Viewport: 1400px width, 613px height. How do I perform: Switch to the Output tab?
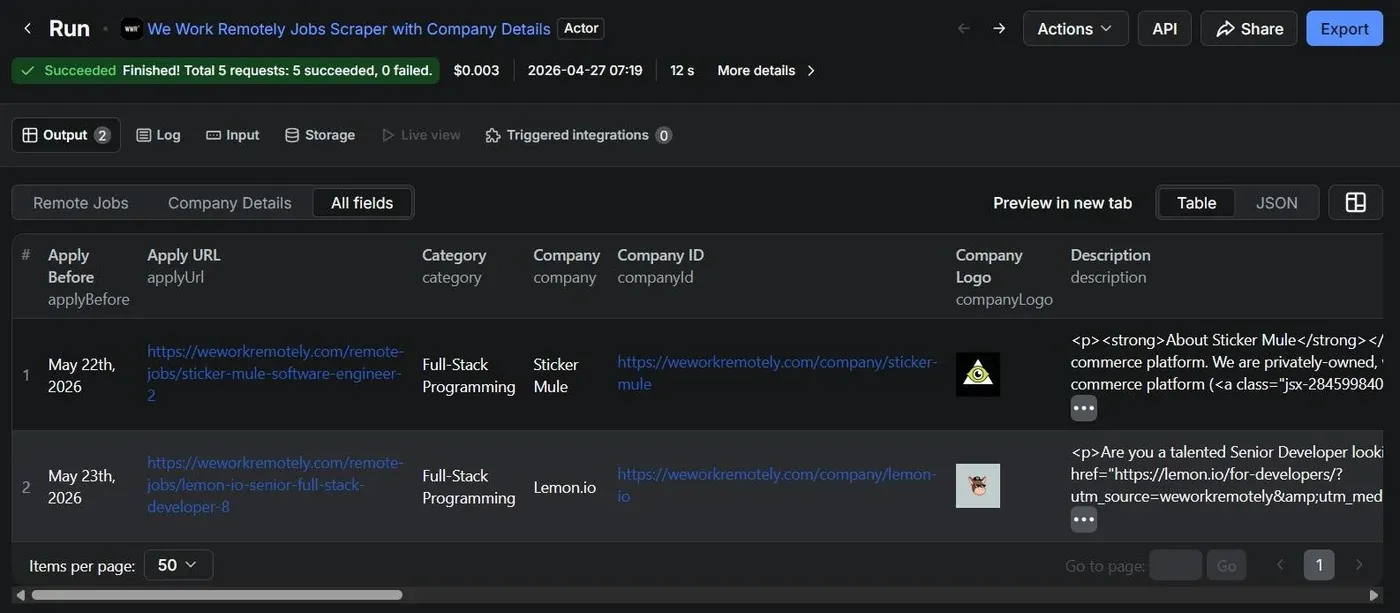66,135
